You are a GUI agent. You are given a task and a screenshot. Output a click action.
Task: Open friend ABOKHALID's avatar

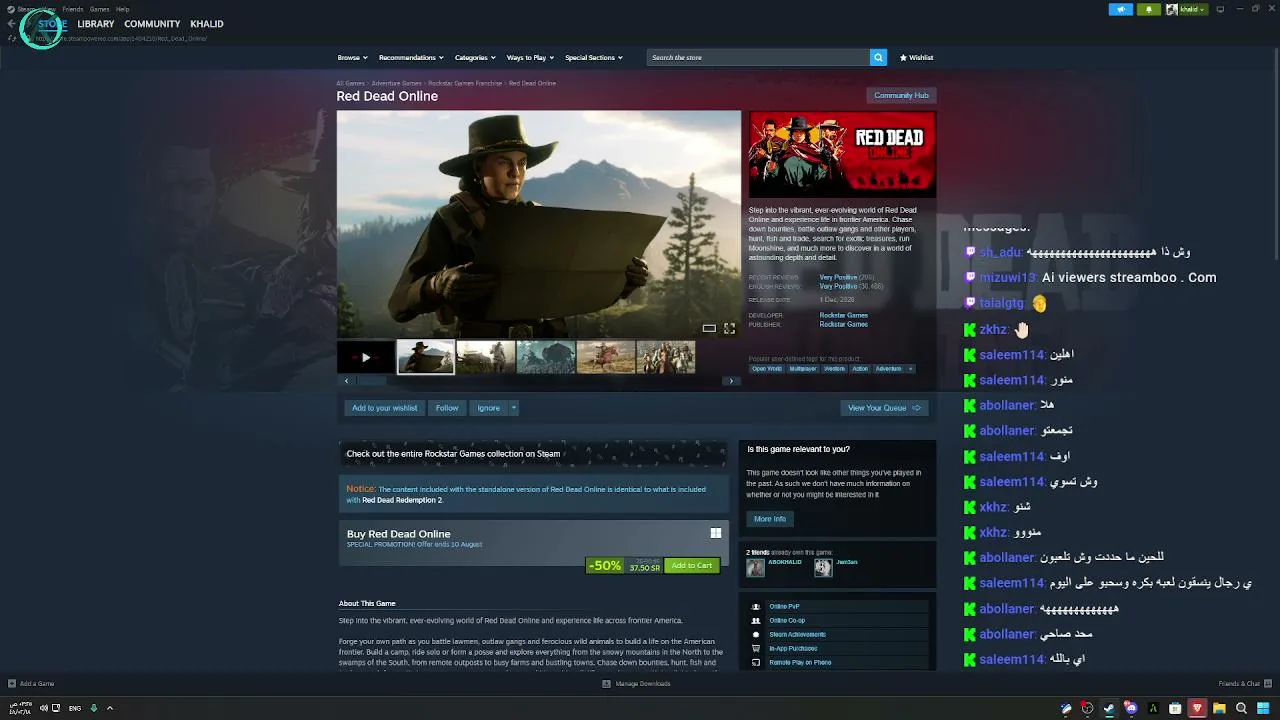[755, 567]
